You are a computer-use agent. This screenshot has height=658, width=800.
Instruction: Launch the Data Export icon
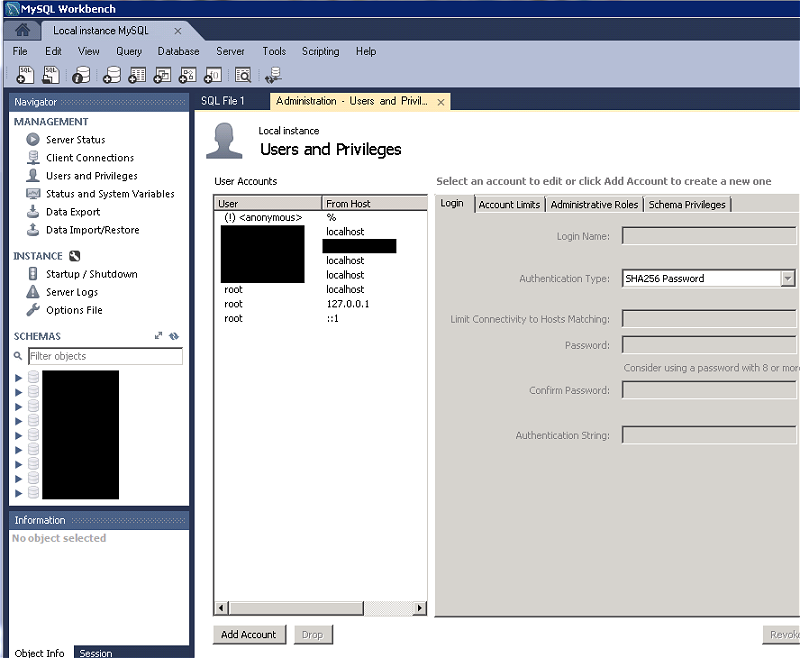click(33, 212)
